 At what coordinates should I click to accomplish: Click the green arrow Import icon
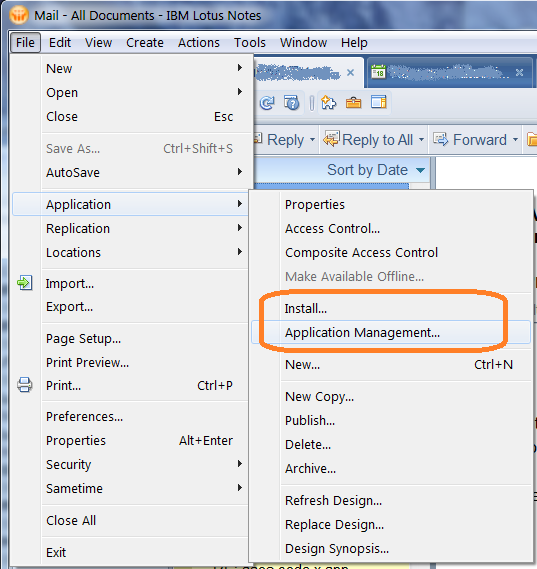pos(25,283)
